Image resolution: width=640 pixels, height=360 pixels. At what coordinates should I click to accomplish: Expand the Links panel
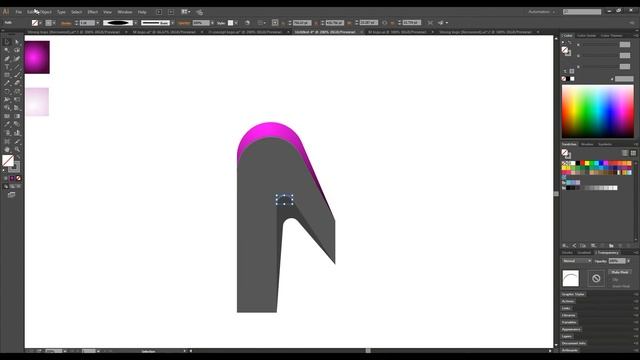(566, 308)
